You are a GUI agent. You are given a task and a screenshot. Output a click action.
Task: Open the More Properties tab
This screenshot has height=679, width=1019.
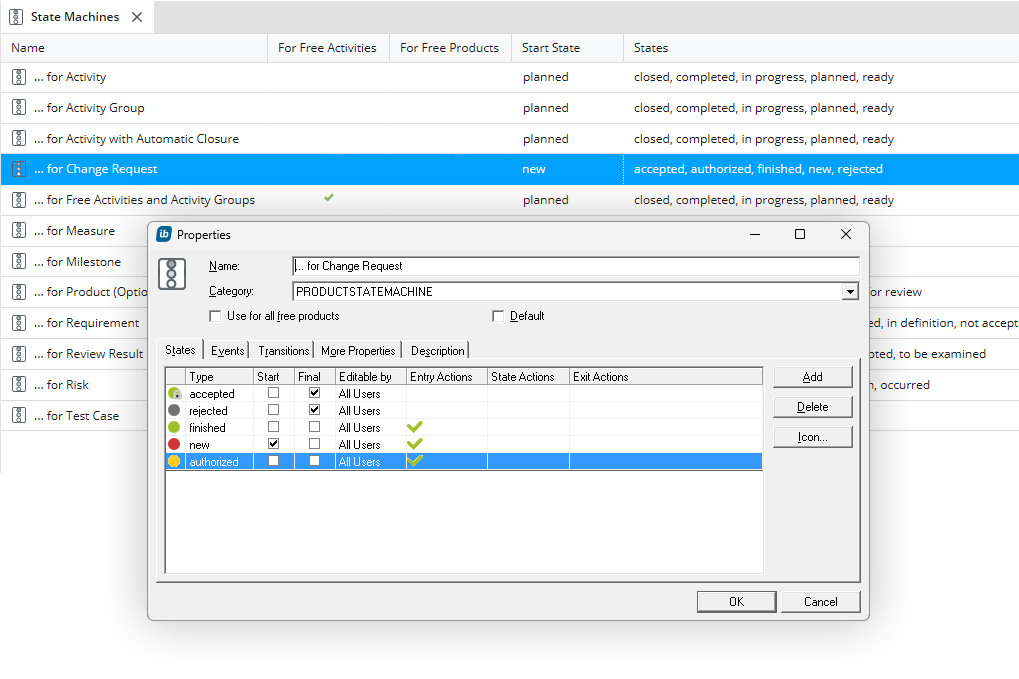click(358, 351)
